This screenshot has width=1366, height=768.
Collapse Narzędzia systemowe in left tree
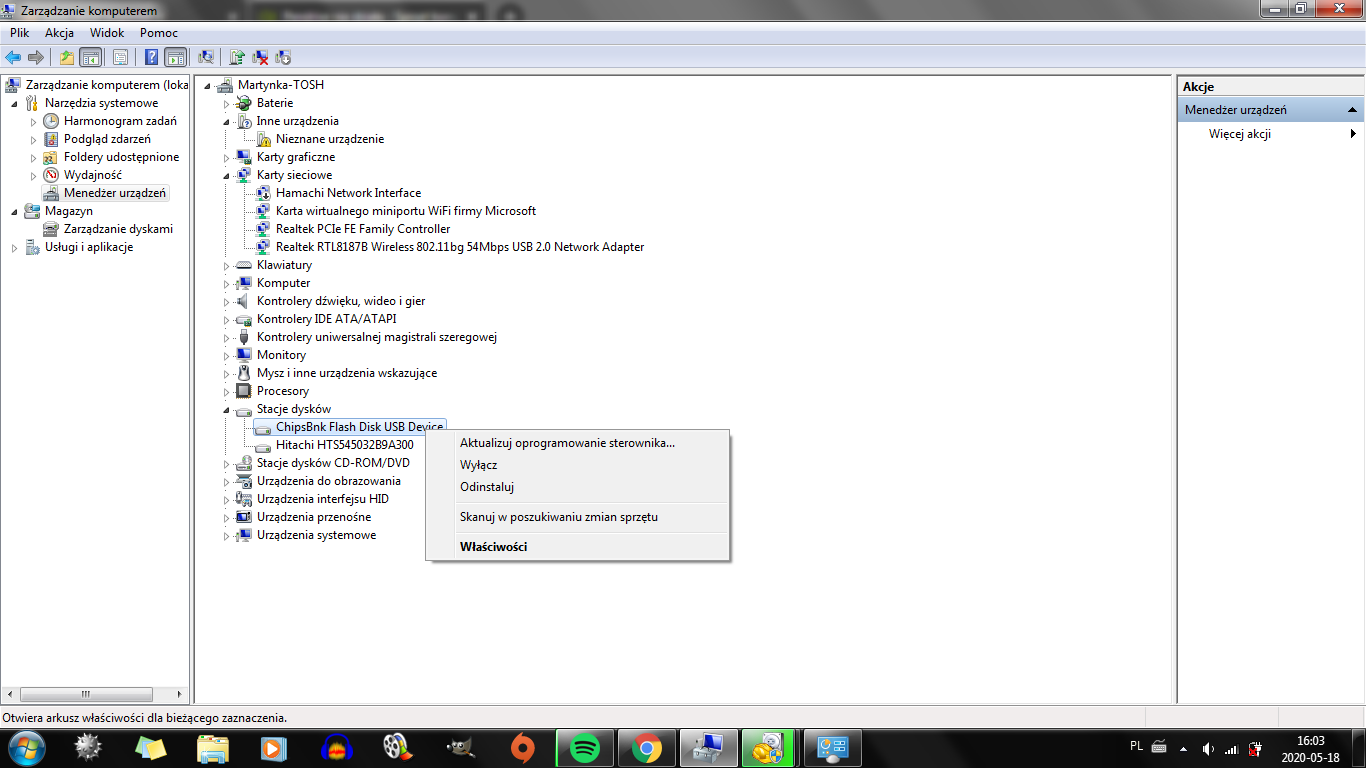[14, 103]
